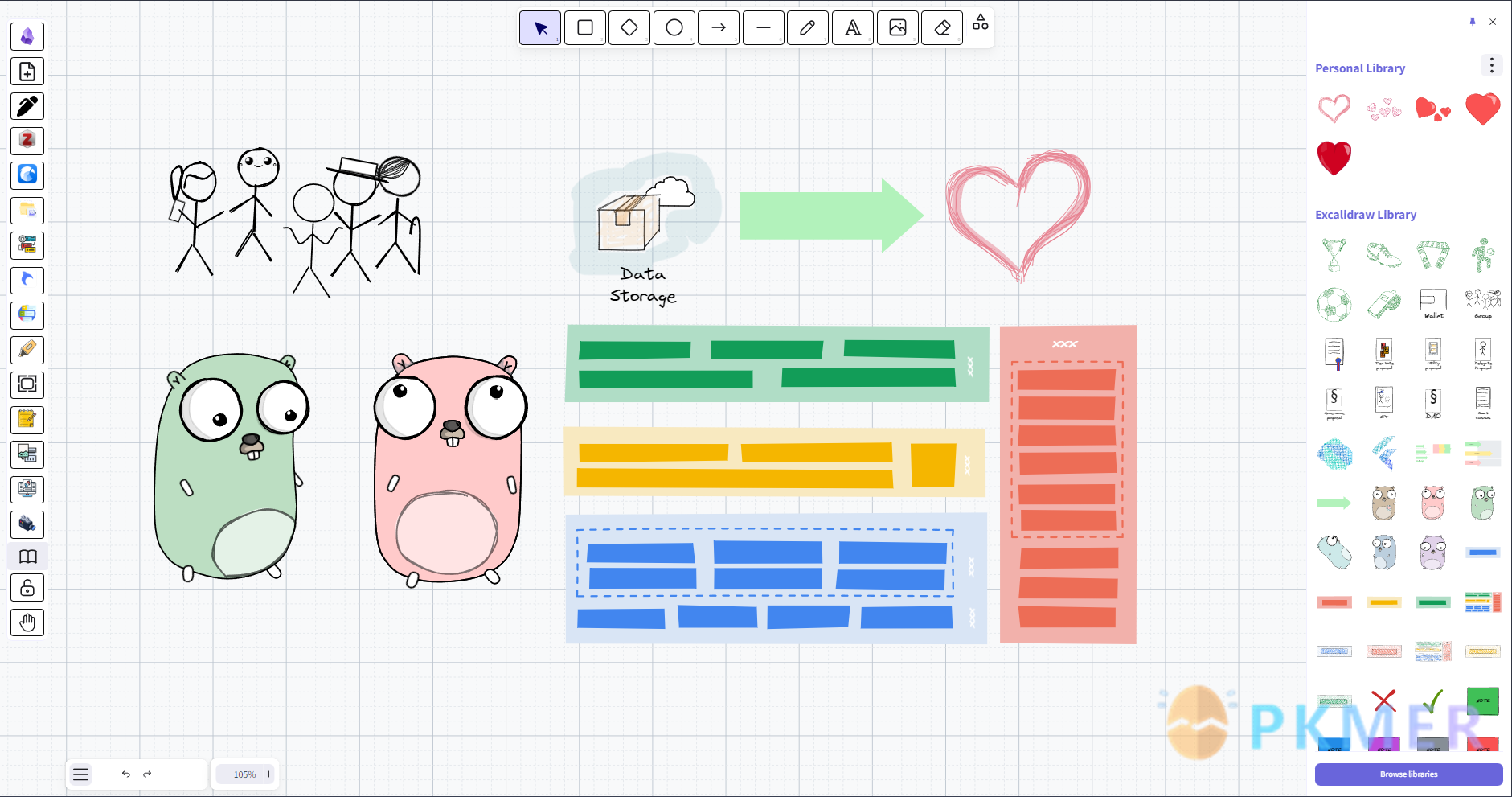
Task: Click the big green arrow on canvas
Action: tap(831, 216)
